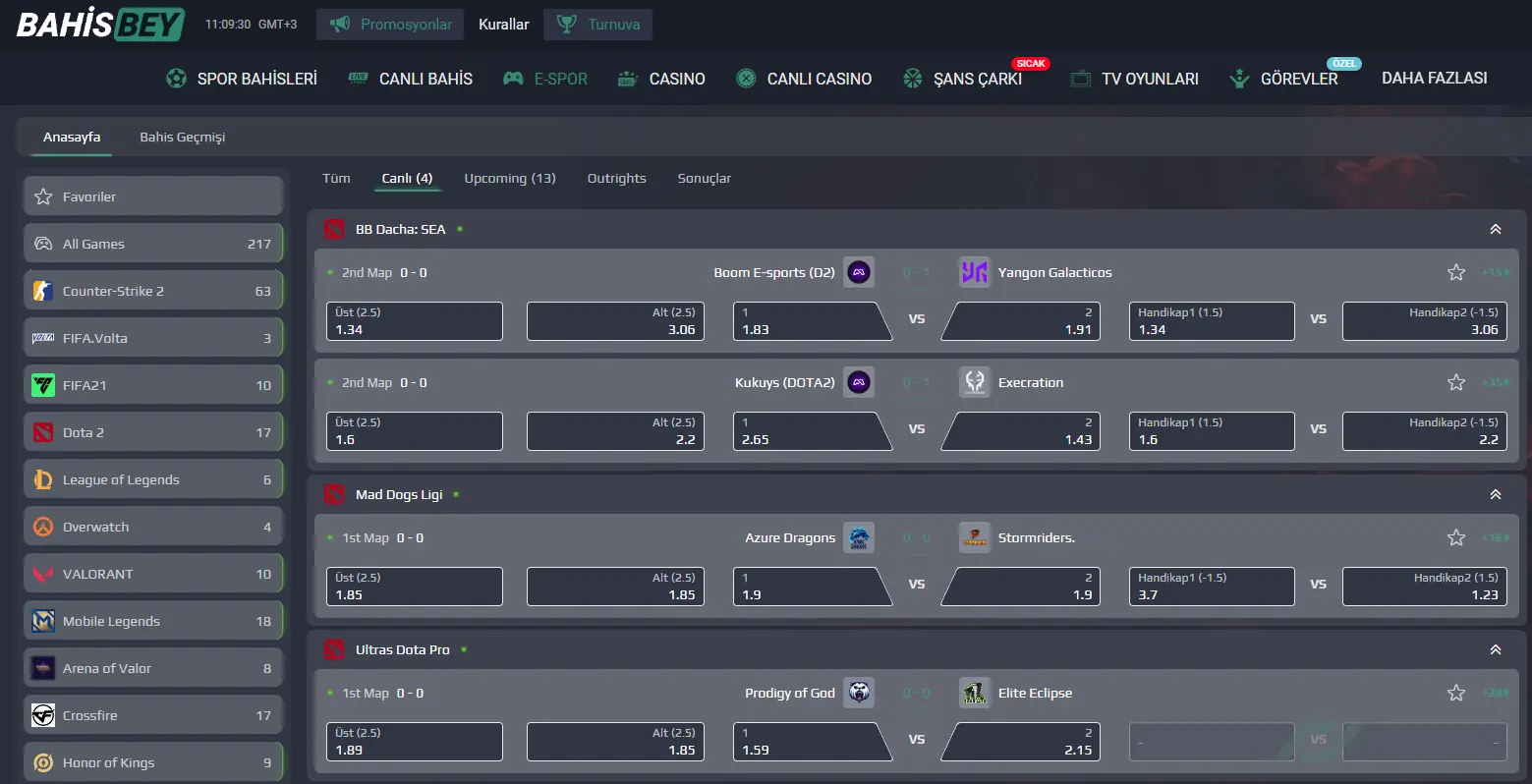Click the All Games gamepad icon

[x=43, y=244]
